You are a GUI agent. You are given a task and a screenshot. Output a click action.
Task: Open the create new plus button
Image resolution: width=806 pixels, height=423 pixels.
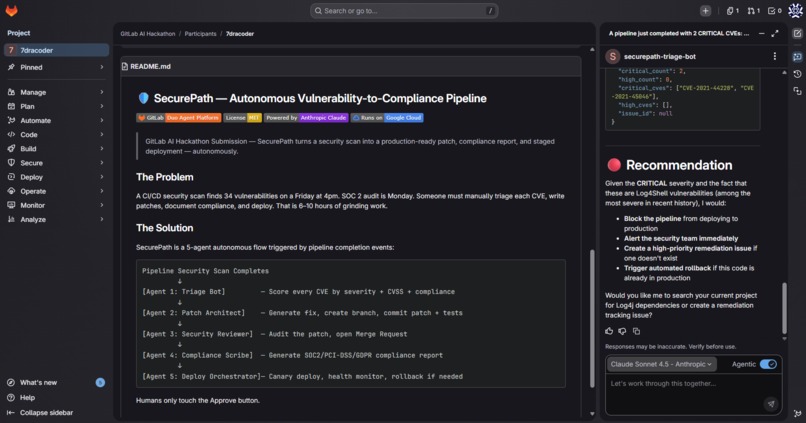coord(705,11)
